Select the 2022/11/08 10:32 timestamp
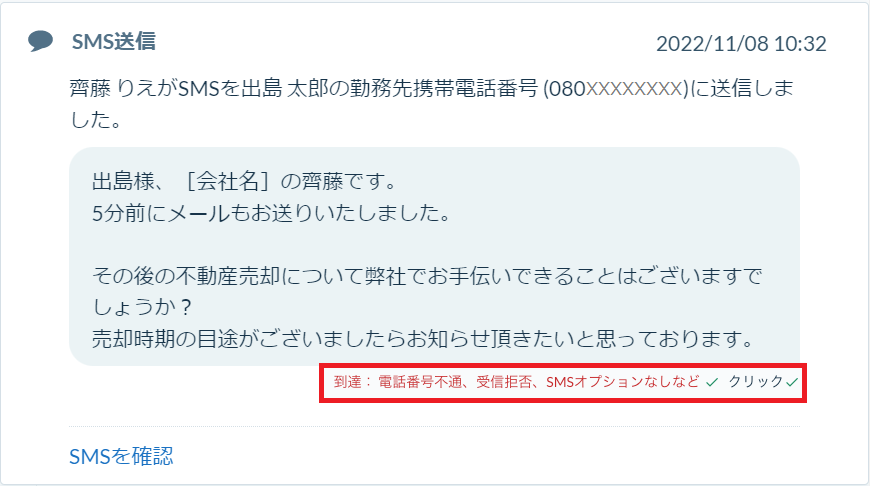 (741, 44)
